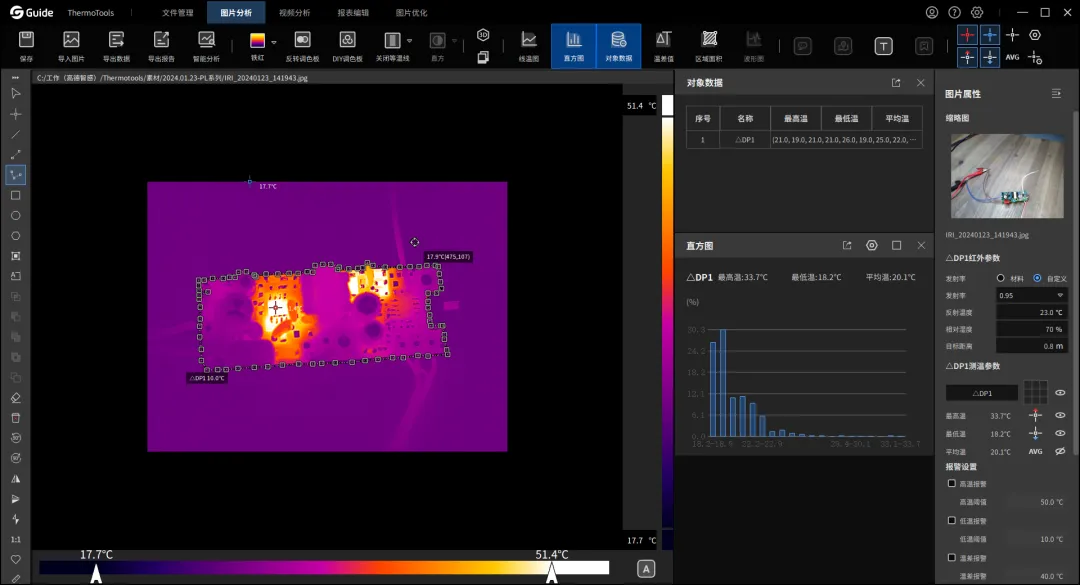Open the 线温图 line temperature chart
This screenshot has width=1080, height=585.
528,45
